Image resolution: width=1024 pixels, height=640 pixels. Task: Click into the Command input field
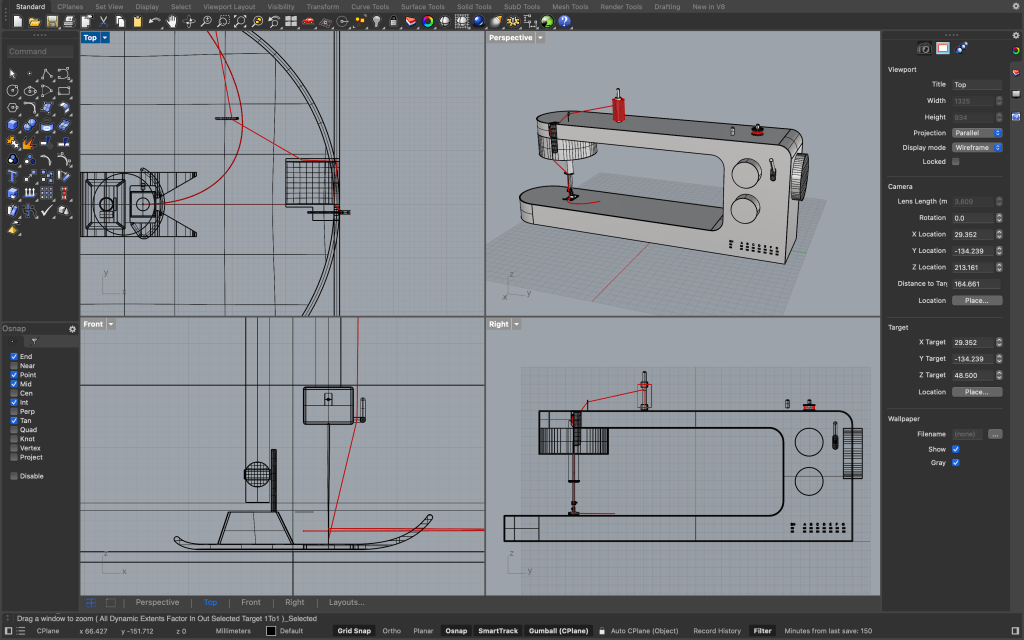click(40, 51)
